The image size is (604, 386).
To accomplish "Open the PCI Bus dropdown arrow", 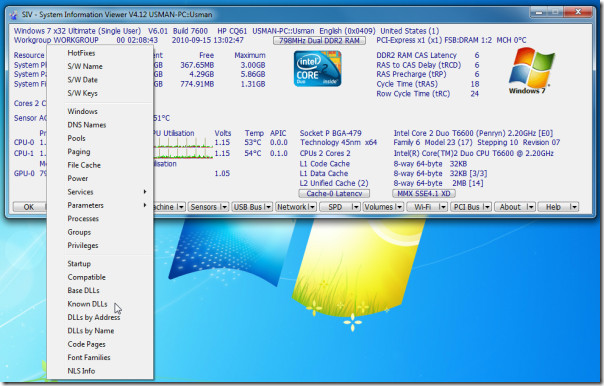I will [487, 207].
